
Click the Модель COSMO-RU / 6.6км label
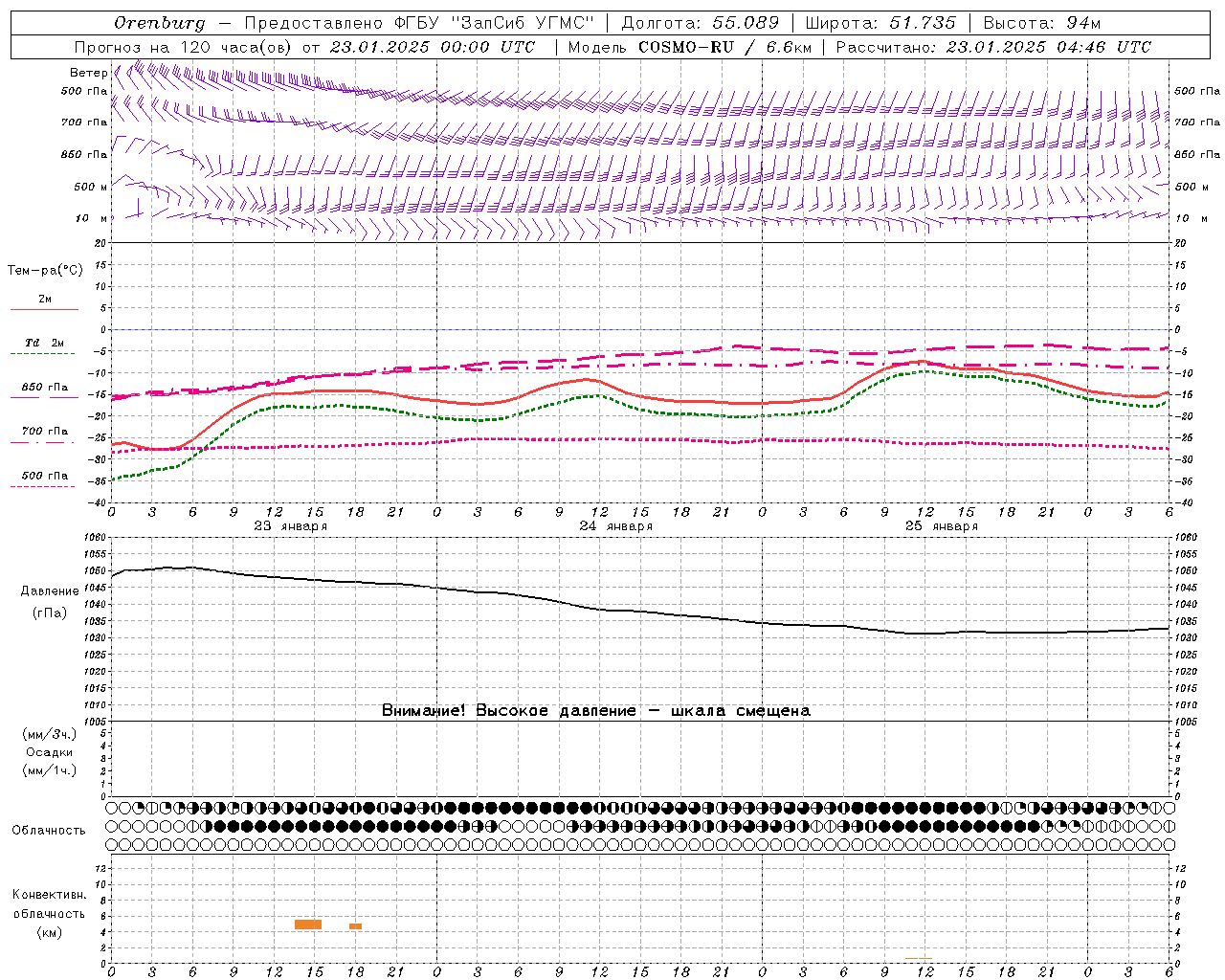(x=689, y=47)
